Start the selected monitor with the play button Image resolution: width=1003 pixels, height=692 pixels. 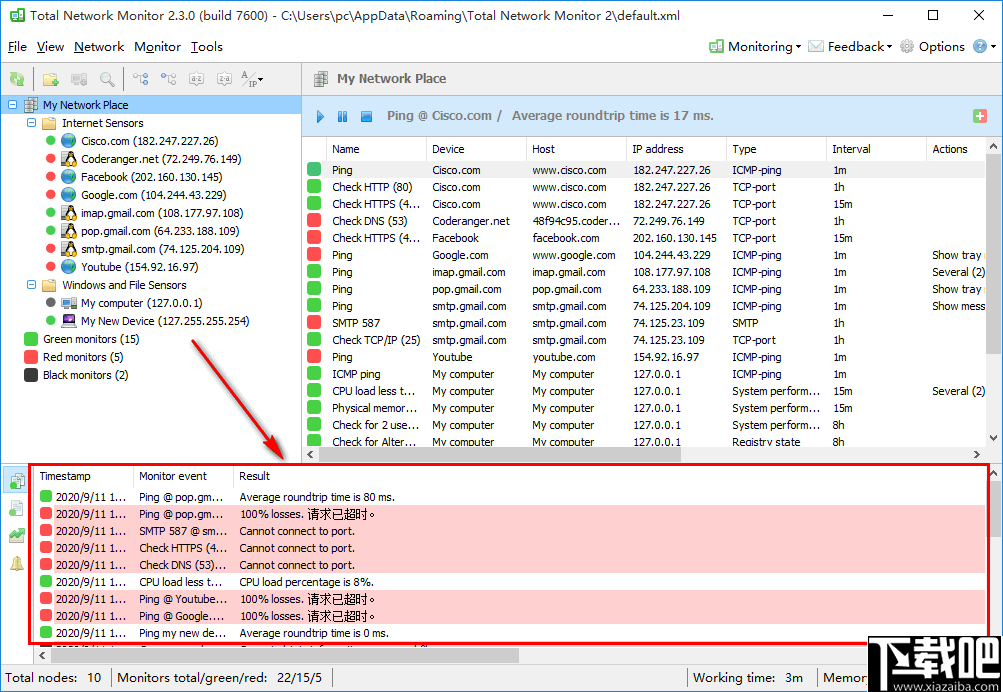[x=319, y=116]
